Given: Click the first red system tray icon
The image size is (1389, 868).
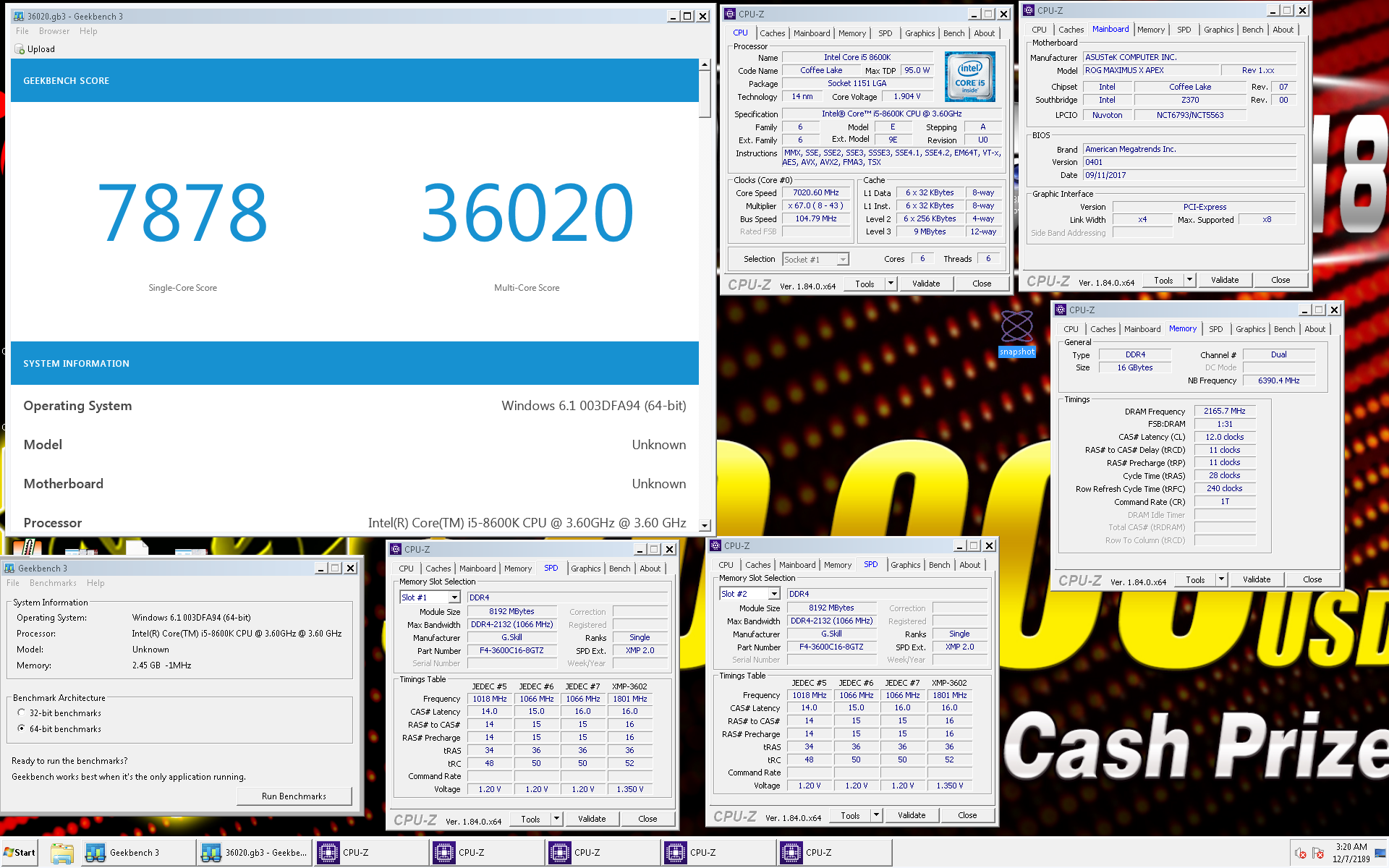Looking at the screenshot, I should pyautogui.click(x=1300, y=854).
